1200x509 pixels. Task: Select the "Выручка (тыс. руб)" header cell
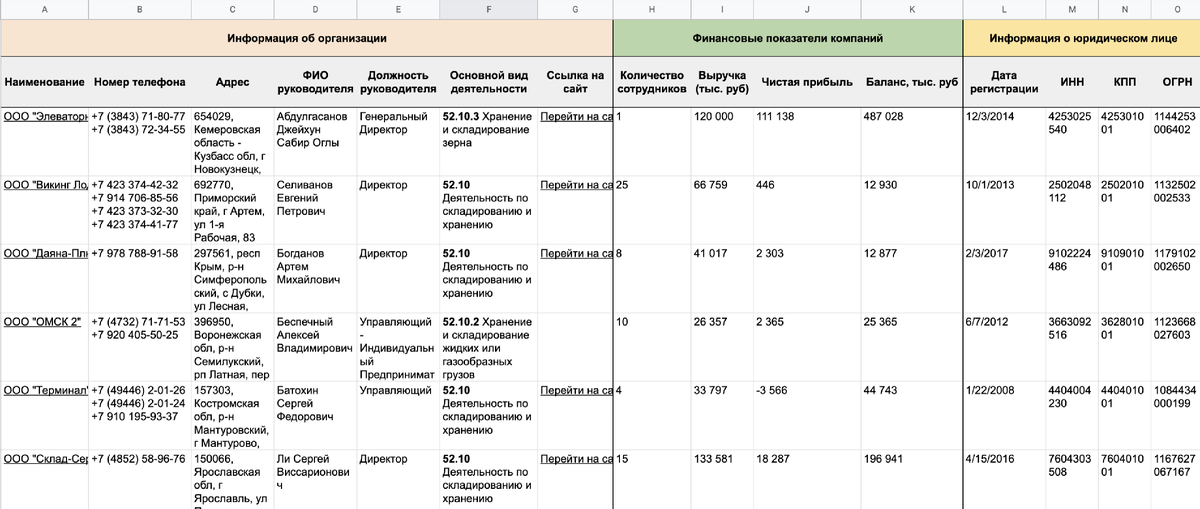click(x=723, y=81)
